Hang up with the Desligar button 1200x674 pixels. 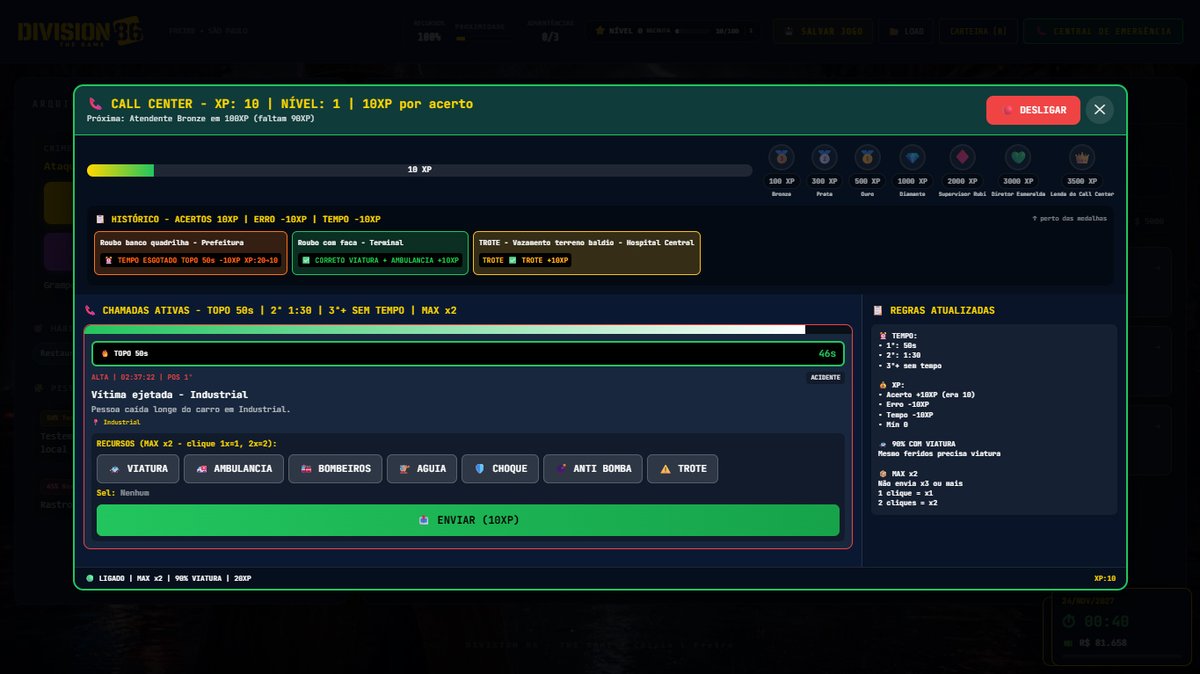[1033, 110]
